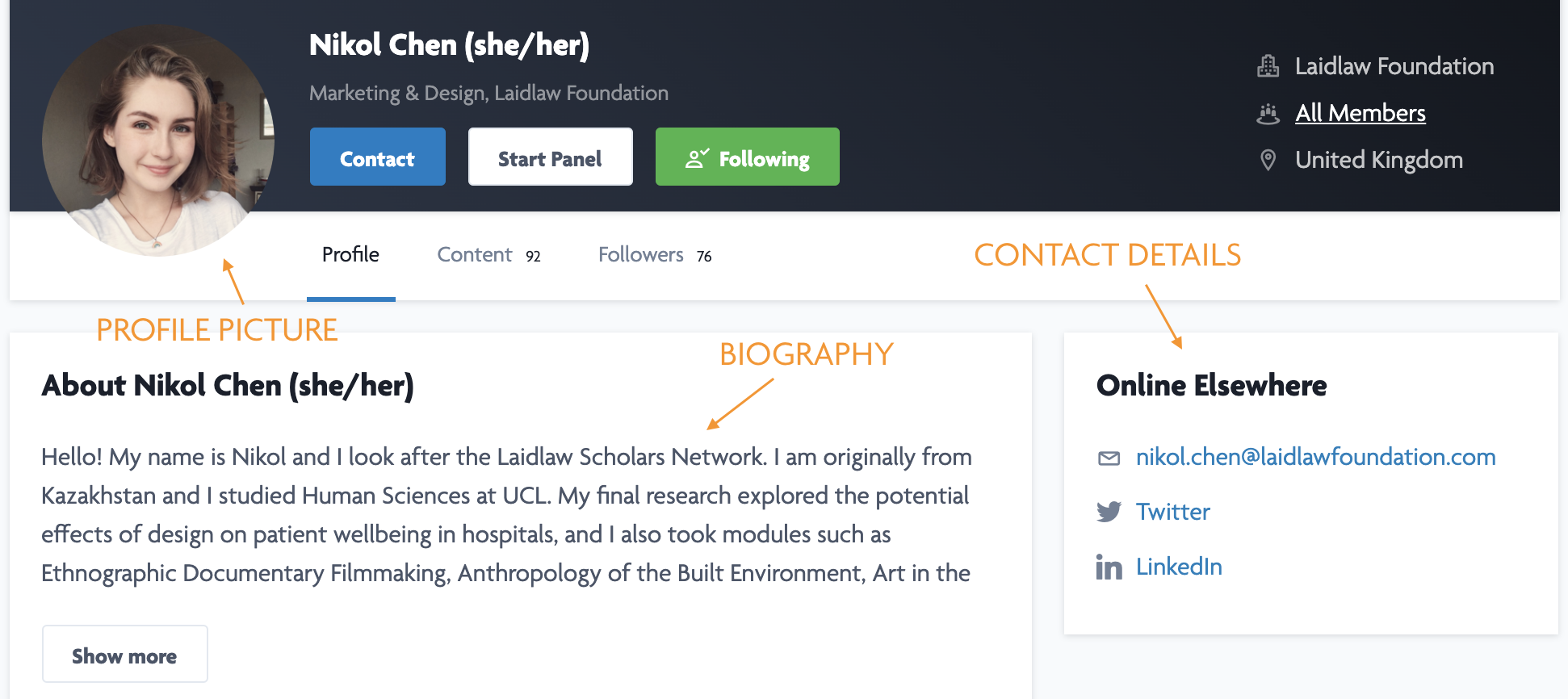
Task: Click the email envelope icon
Action: tap(1109, 458)
